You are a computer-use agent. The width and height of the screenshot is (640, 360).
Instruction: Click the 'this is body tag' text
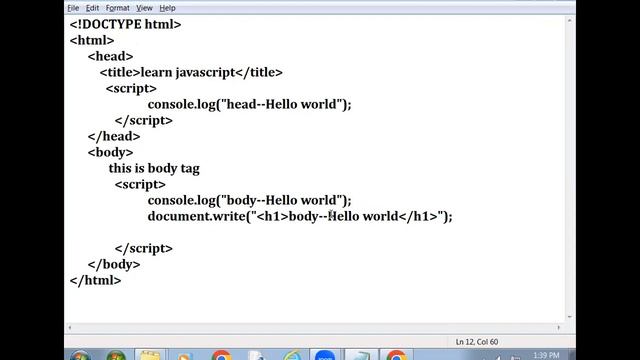click(x=154, y=169)
